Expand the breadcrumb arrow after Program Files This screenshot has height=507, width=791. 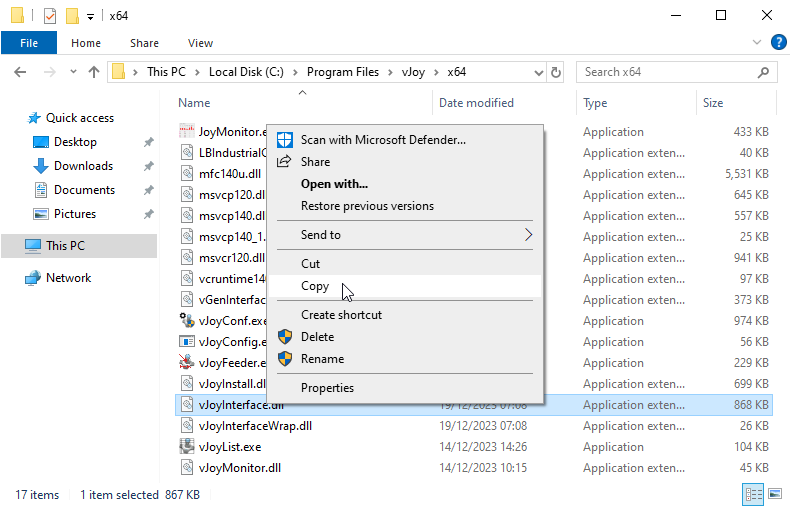390,73
